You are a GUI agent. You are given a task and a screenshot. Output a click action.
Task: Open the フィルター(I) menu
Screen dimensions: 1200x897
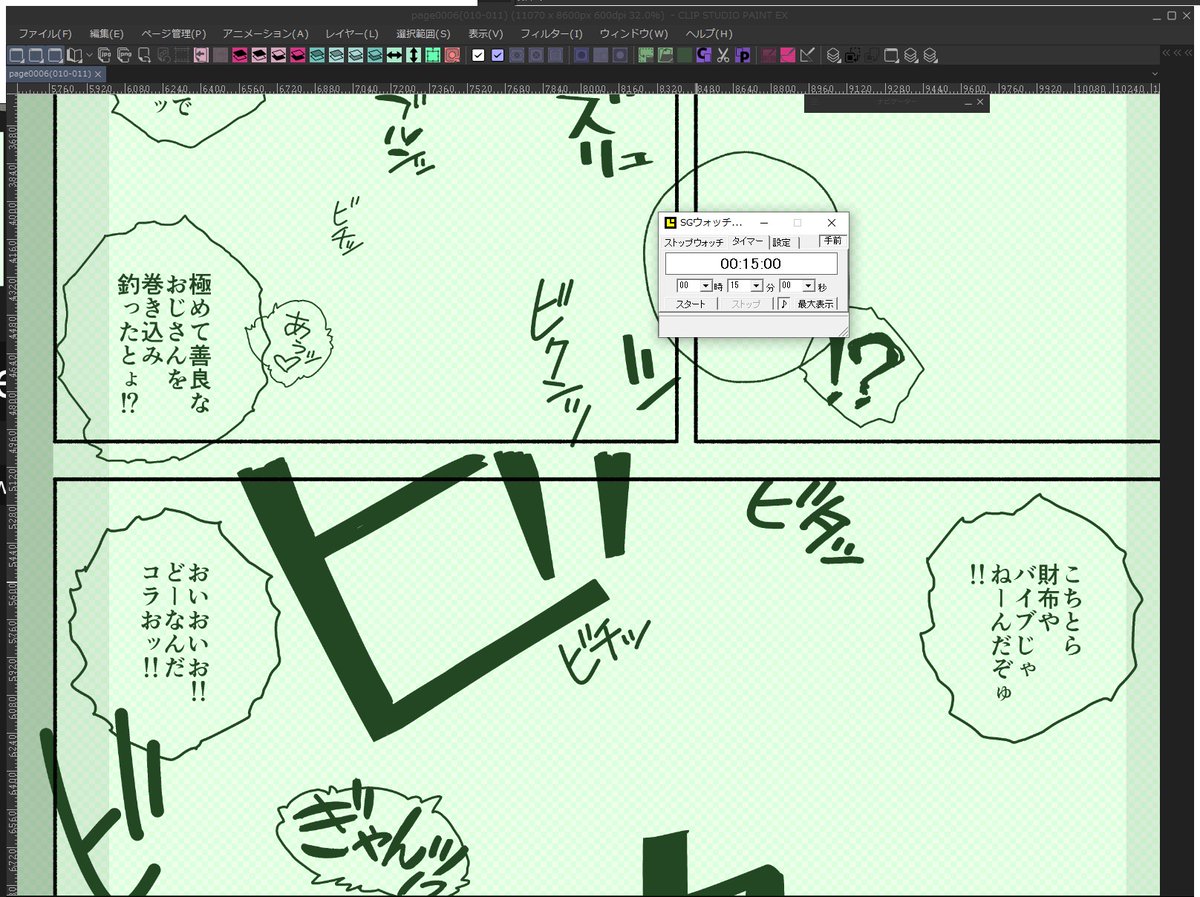pyautogui.click(x=554, y=33)
